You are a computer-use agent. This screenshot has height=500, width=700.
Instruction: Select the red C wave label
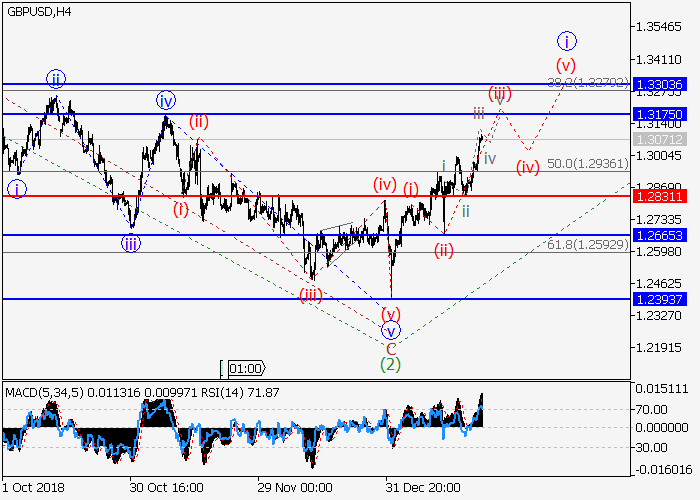391,348
